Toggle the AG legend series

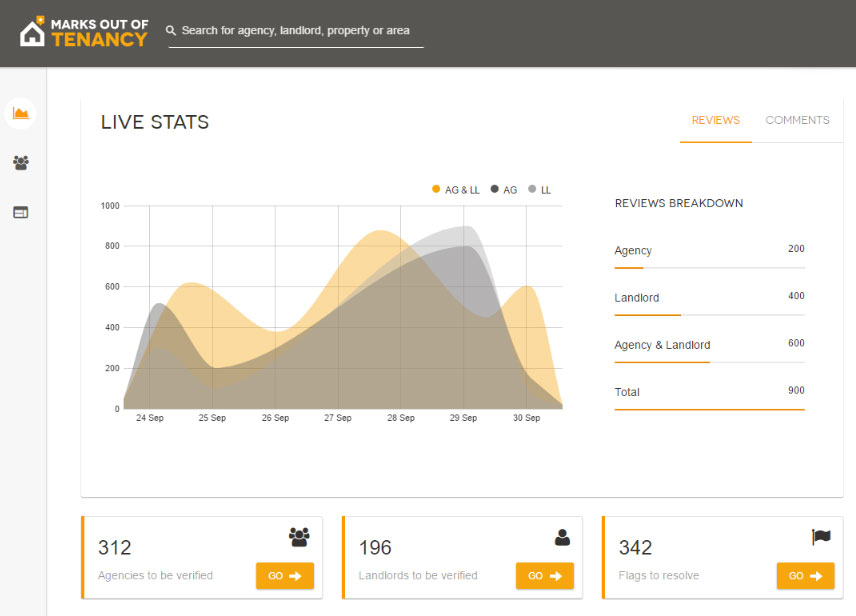[504, 189]
